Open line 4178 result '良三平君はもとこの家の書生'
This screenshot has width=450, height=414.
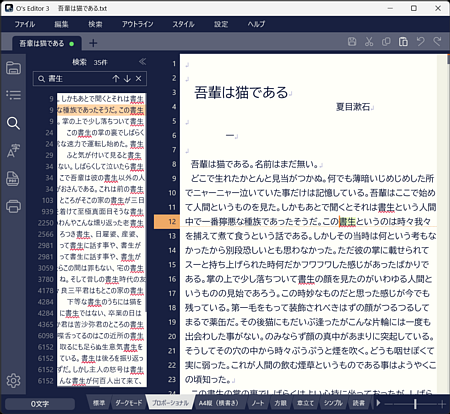coord(102,291)
